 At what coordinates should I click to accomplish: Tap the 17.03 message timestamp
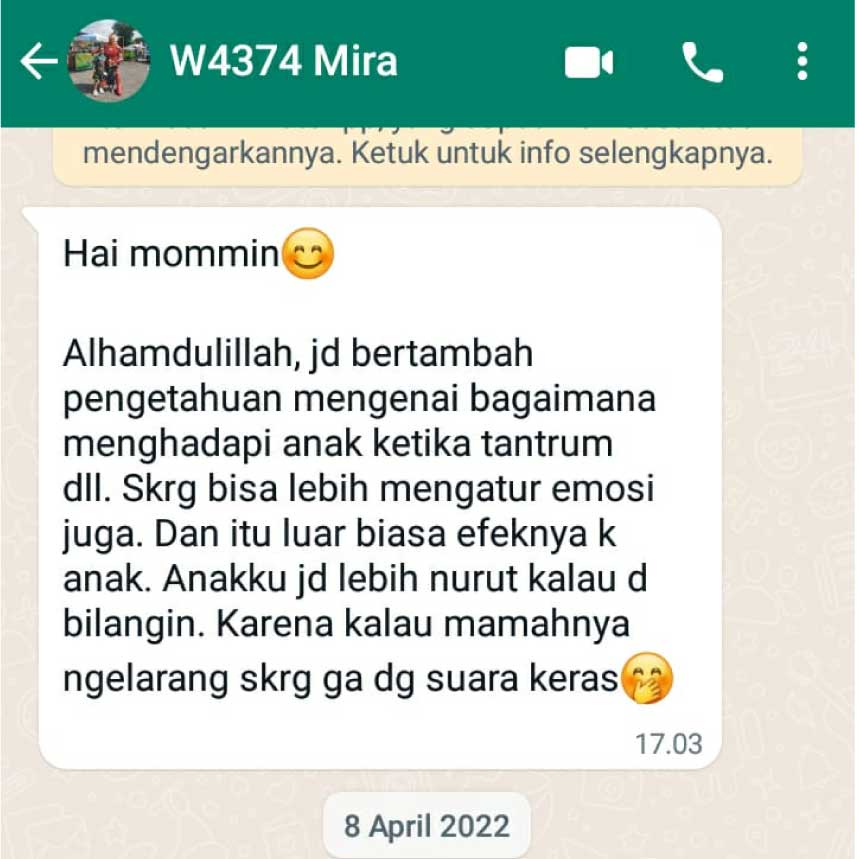click(x=668, y=744)
